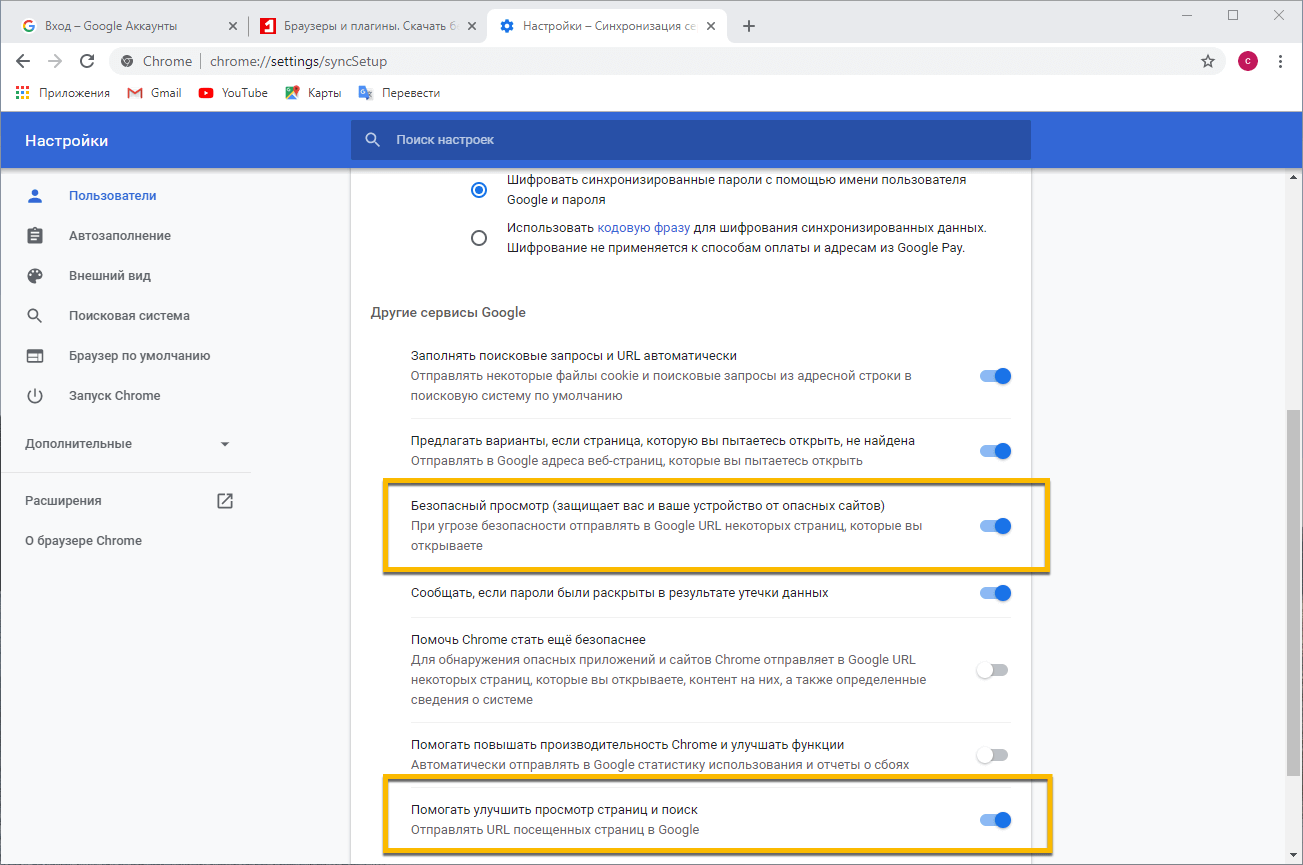Open the Карты bookmark
The image size is (1303, 865).
313,93
